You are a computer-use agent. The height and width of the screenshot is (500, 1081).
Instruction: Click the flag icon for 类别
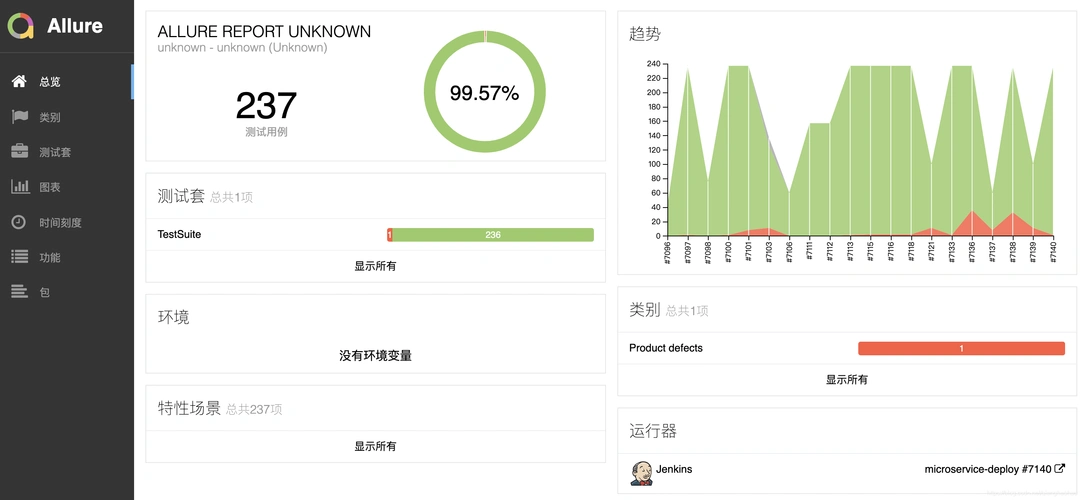click(19, 117)
